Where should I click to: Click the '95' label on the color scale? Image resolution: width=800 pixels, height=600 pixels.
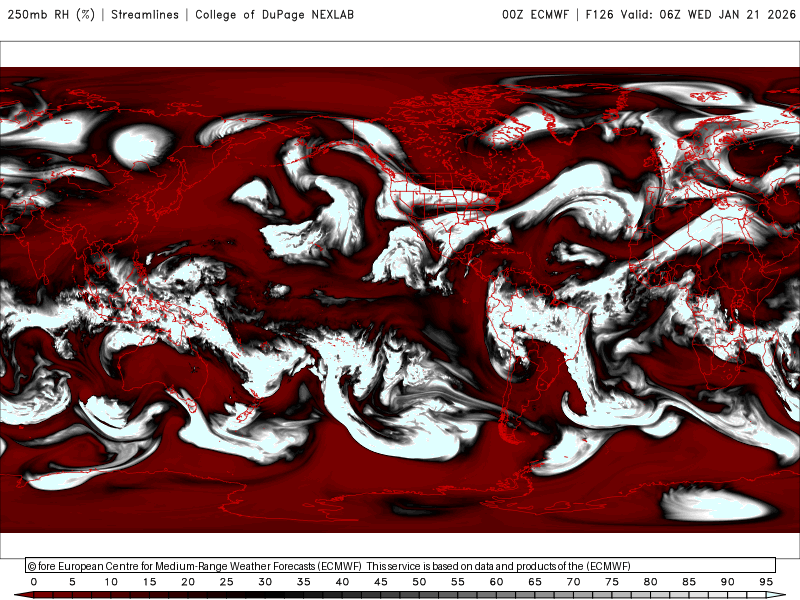coord(766,582)
